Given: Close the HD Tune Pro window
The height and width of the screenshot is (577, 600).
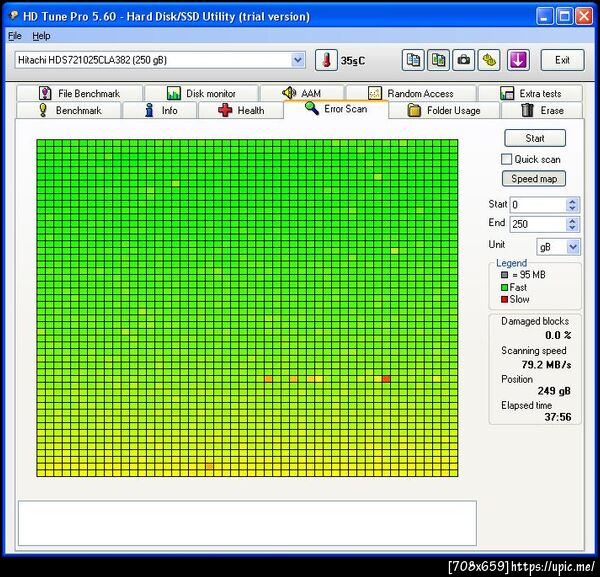Looking at the screenshot, I should [x=584, y=16].
